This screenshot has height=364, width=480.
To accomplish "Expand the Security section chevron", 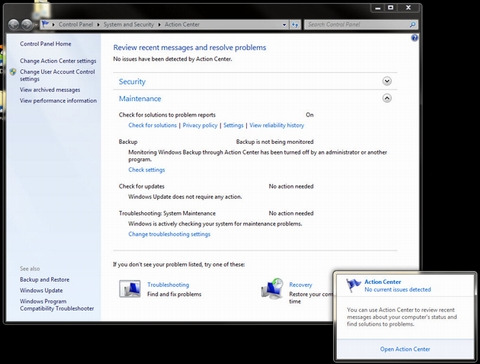I will (x=387, y=81).
